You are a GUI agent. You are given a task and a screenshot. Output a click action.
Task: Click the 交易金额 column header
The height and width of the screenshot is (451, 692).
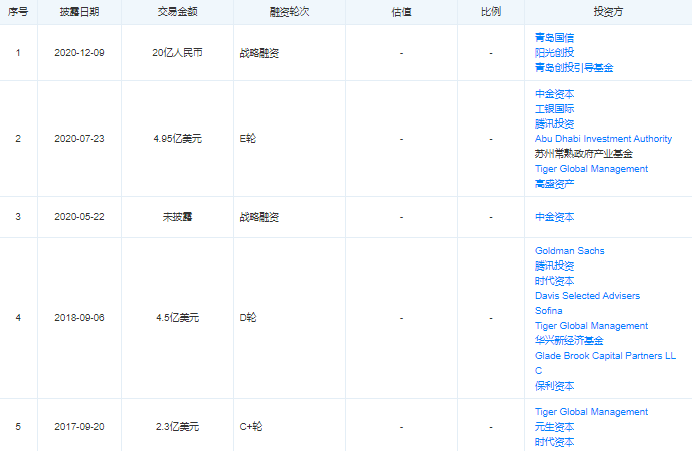click(x=177, y=12)
